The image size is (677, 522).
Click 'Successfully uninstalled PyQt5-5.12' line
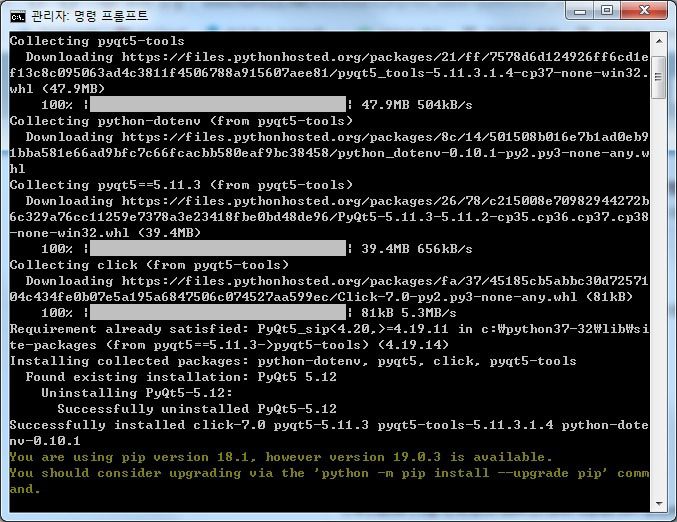(x=197, y=409)
